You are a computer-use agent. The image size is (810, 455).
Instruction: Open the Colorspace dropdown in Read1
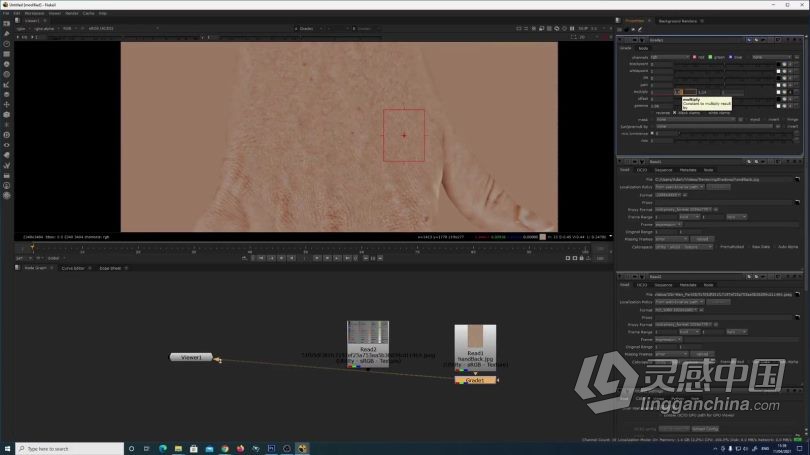(x=684, y=247)
